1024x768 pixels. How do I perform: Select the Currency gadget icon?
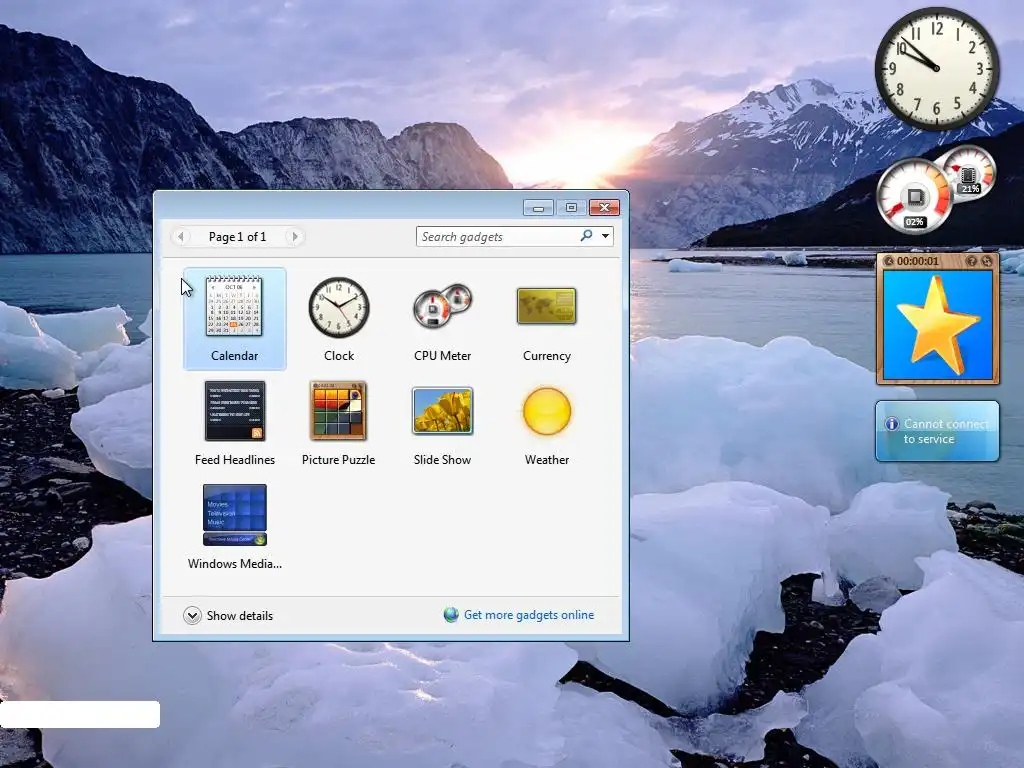pyautogui.click(x=547, y=306)
